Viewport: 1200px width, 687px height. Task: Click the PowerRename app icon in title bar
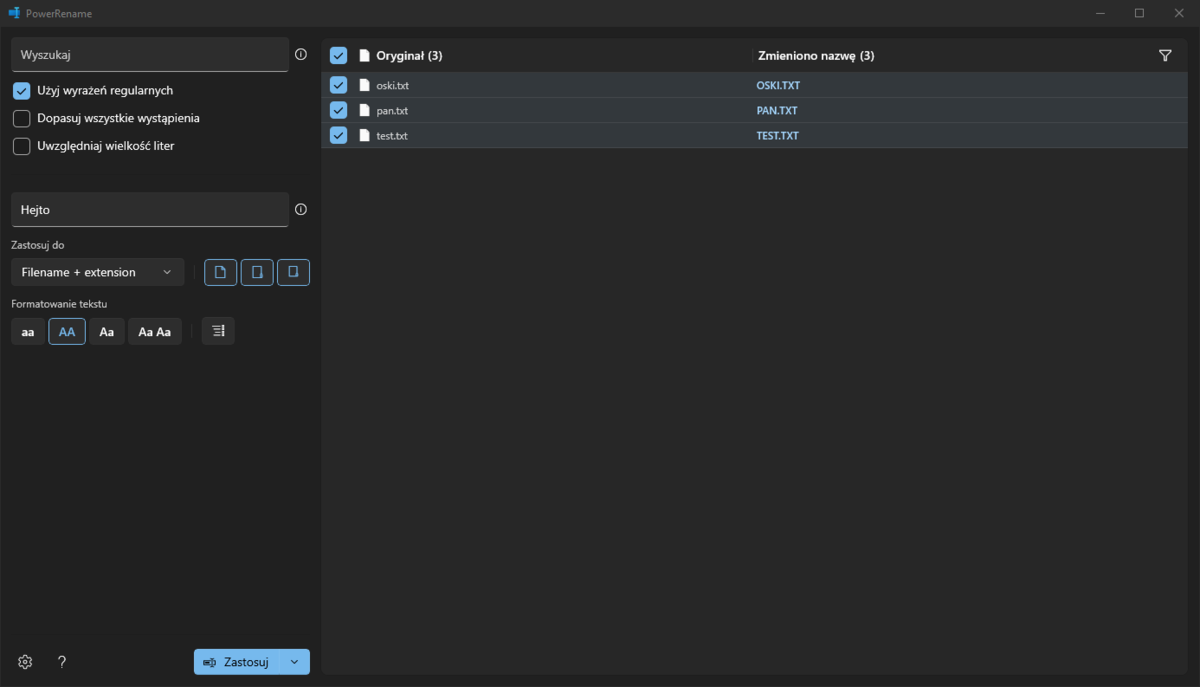[x=14, y=13]
